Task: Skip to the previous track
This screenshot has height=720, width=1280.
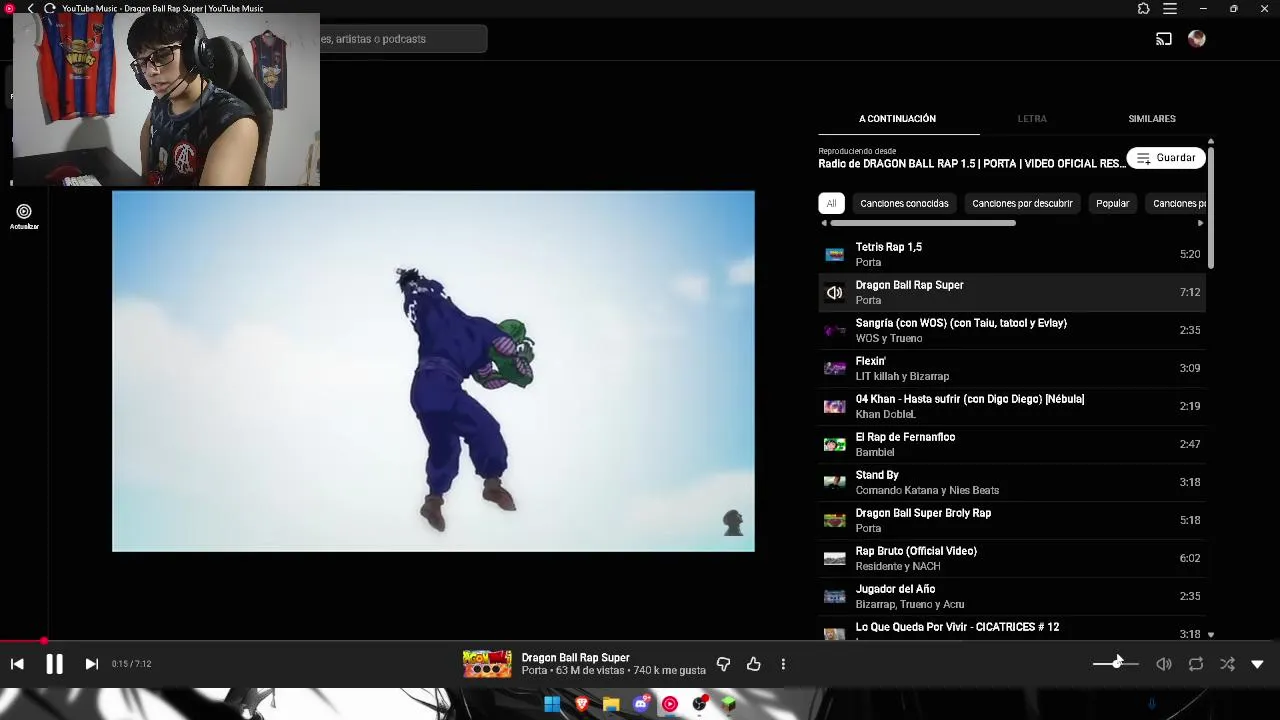Action: pyautogui.click(x=17, y=664)
